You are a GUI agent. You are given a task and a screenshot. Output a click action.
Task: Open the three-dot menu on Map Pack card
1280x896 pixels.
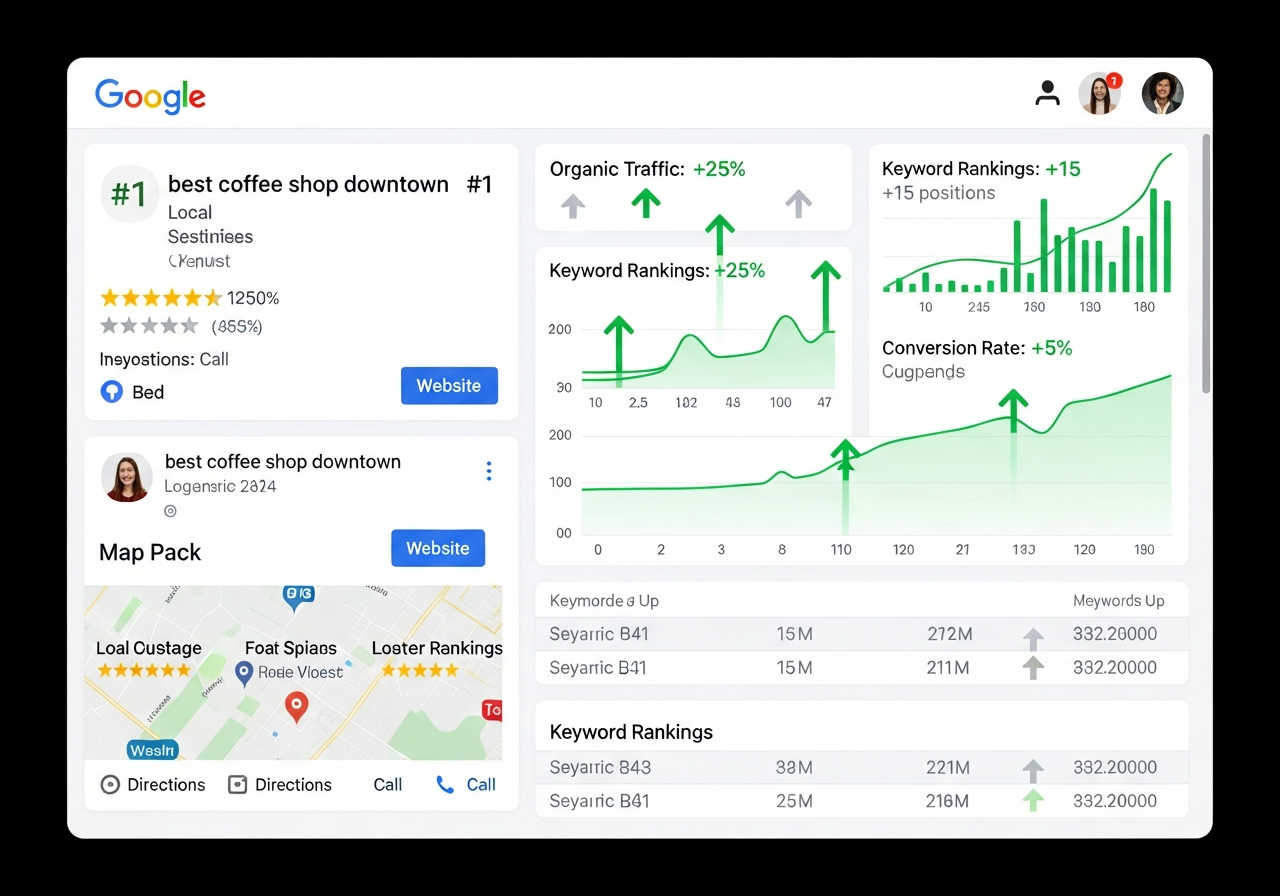tap(489, 470)
